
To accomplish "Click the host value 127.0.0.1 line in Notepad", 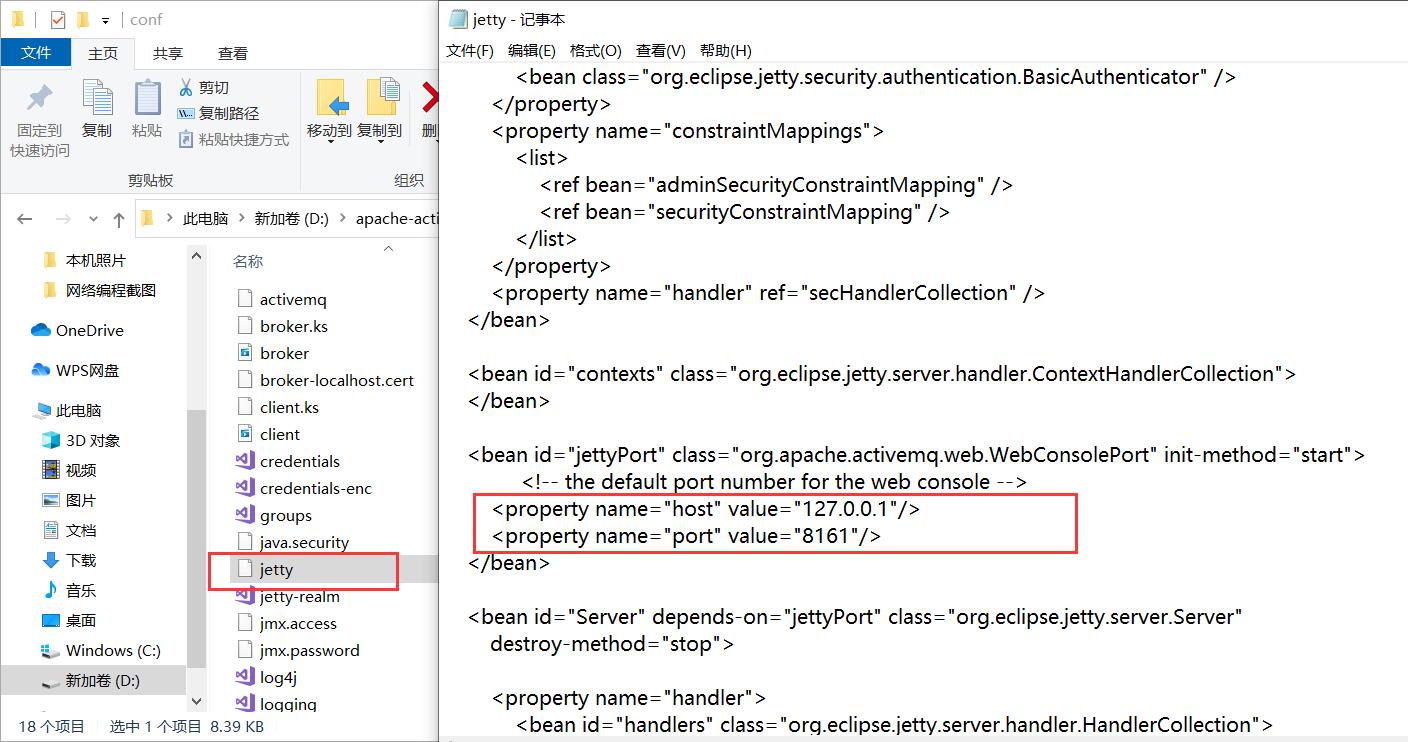I will point(705,509).
